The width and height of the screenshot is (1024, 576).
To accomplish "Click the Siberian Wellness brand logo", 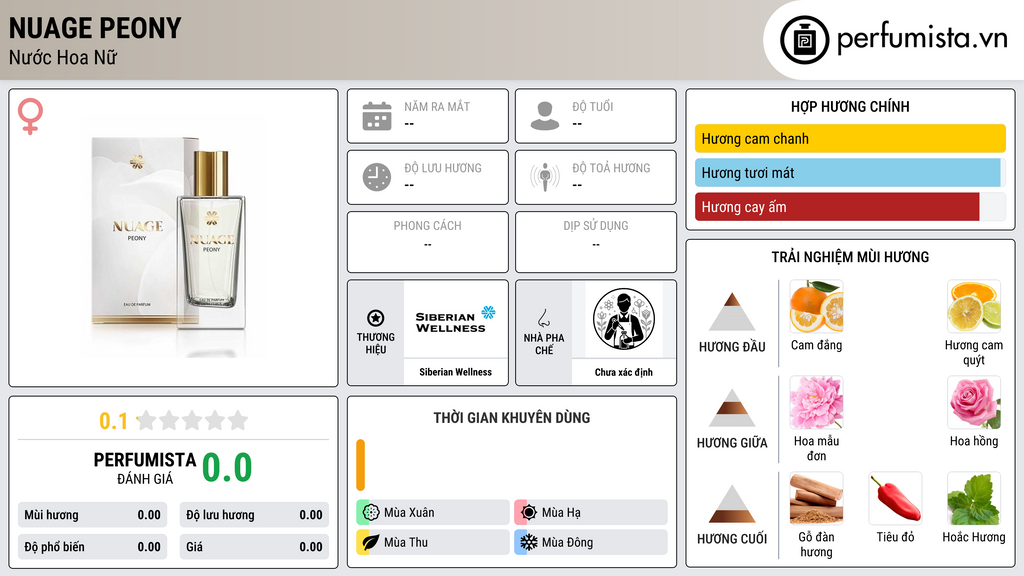I will pos(455,319).
